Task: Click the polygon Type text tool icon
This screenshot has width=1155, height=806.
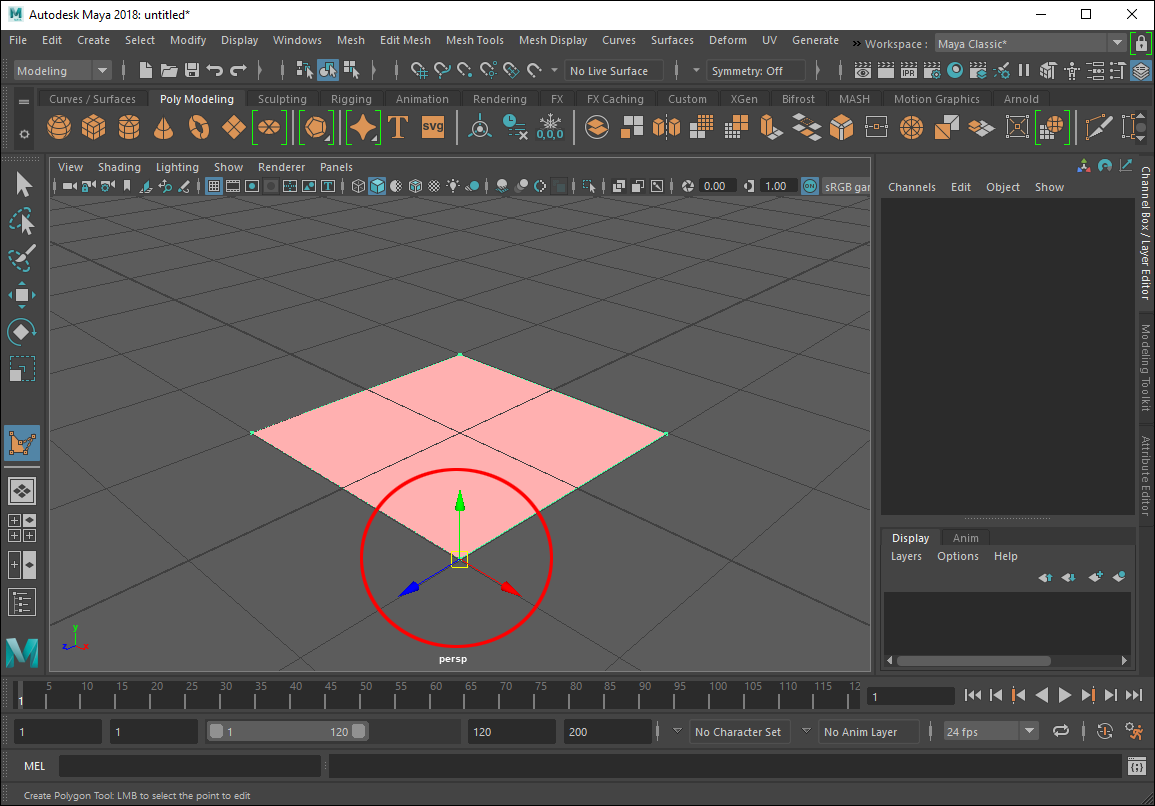Action: click(x=398, y=127)
